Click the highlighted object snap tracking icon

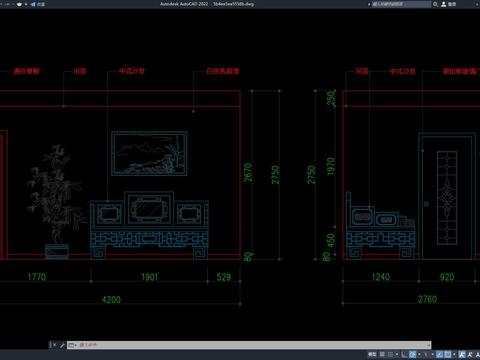click(440, 354)
